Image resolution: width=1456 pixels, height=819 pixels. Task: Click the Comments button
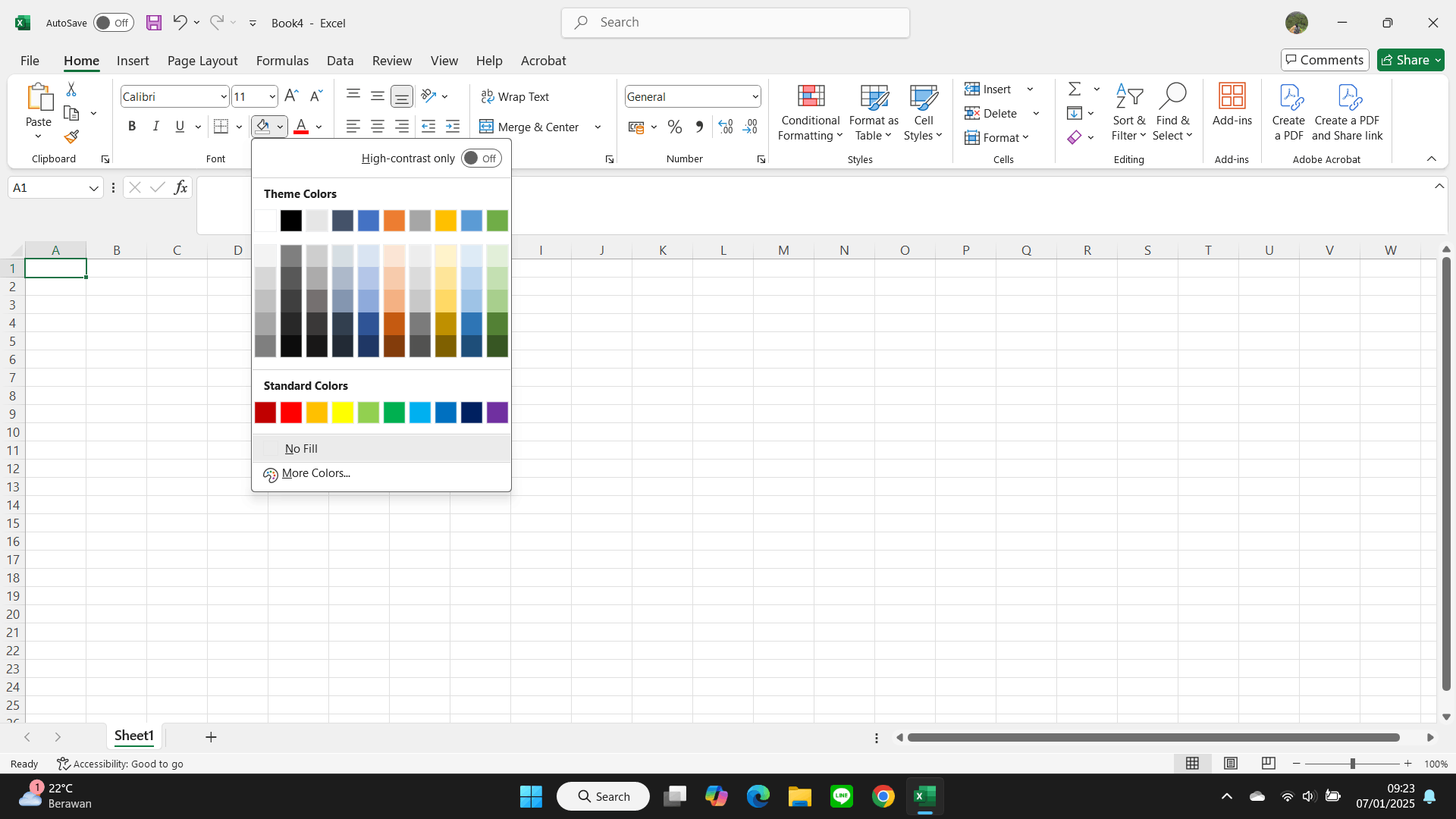pos(1325,60)
